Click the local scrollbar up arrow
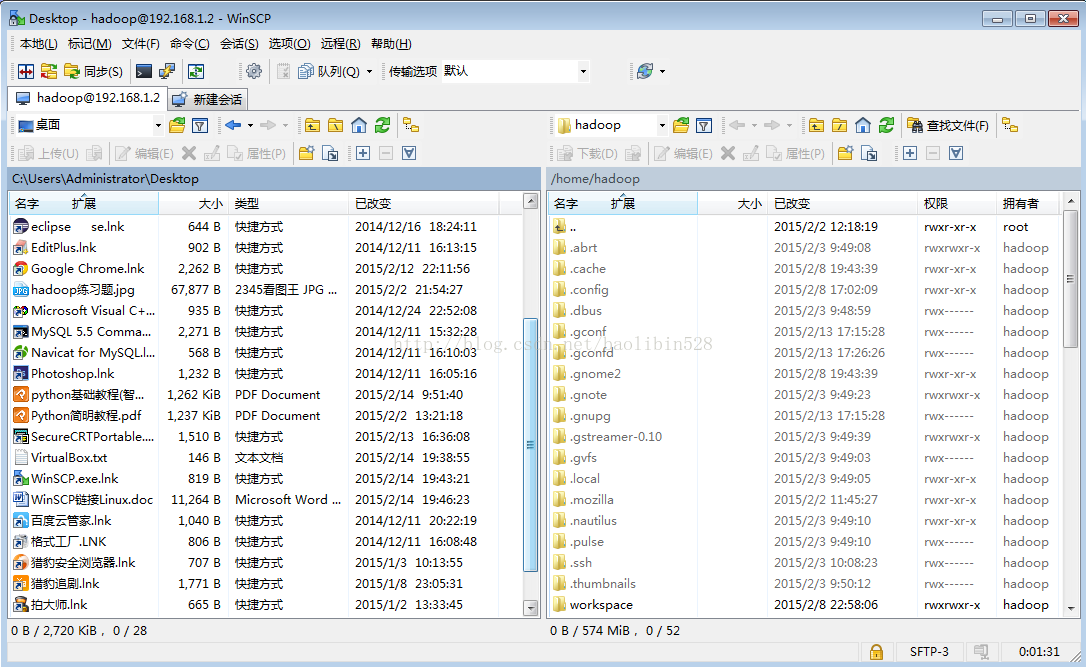Image resolution: width=1086 pixels, height=667 pixels. pos(531,202)
